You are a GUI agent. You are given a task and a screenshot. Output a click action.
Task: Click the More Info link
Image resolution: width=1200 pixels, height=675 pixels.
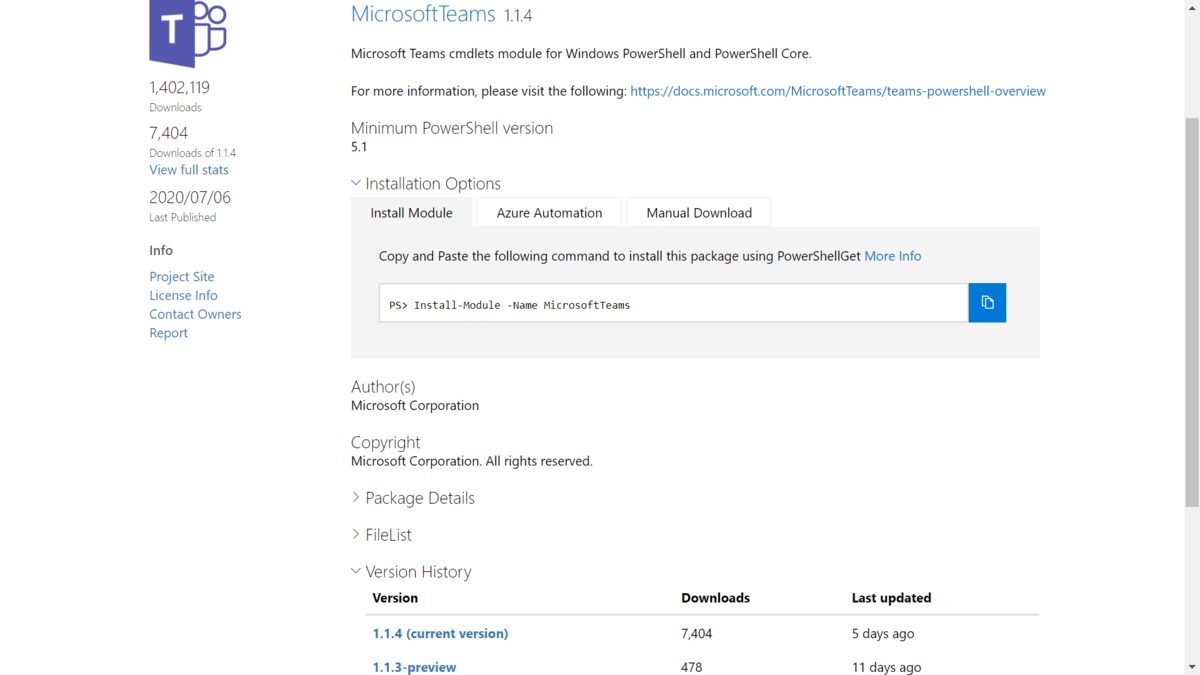click(x=893, y=256)
